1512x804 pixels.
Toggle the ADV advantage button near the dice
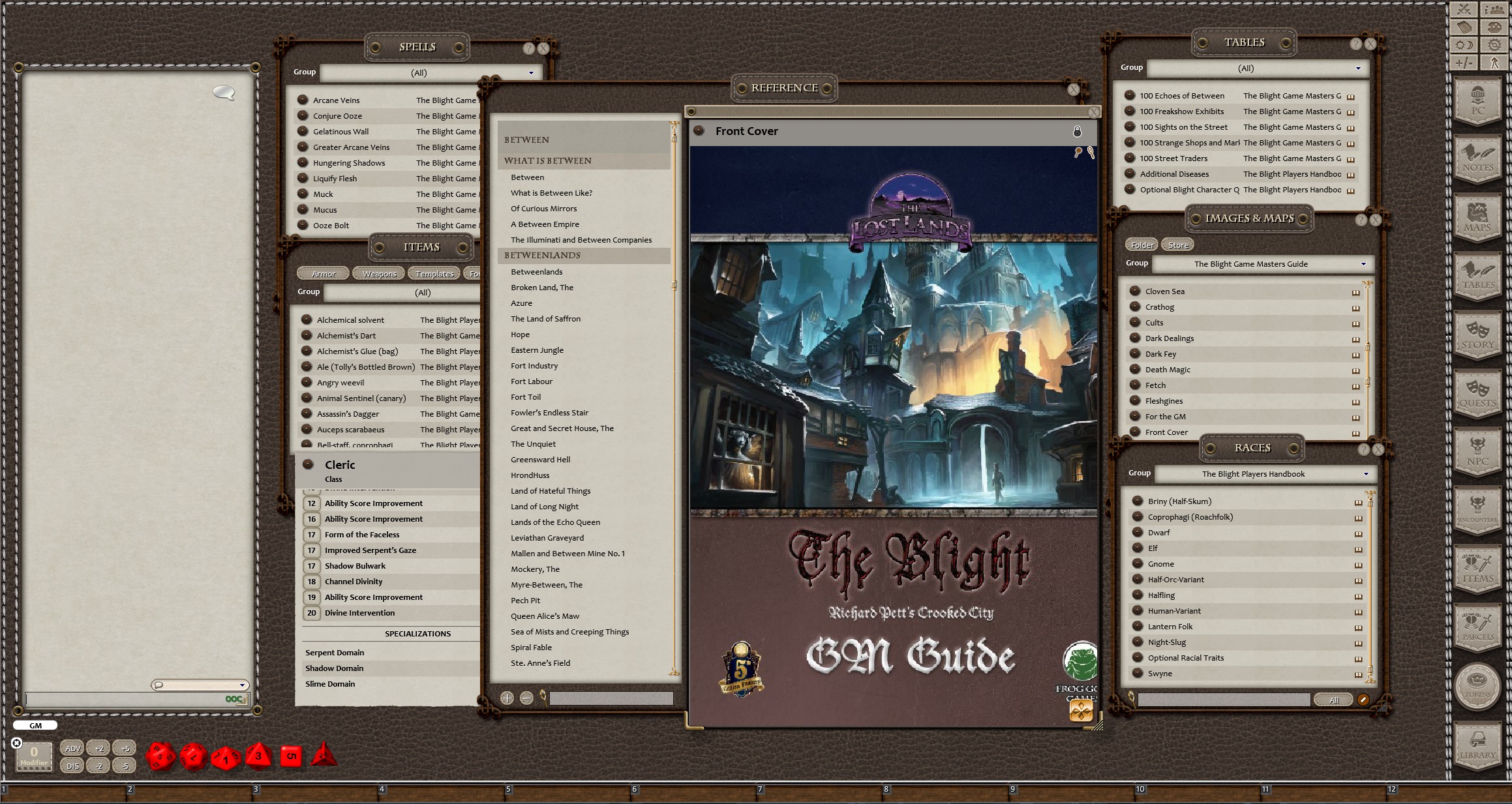coord(73,749)
